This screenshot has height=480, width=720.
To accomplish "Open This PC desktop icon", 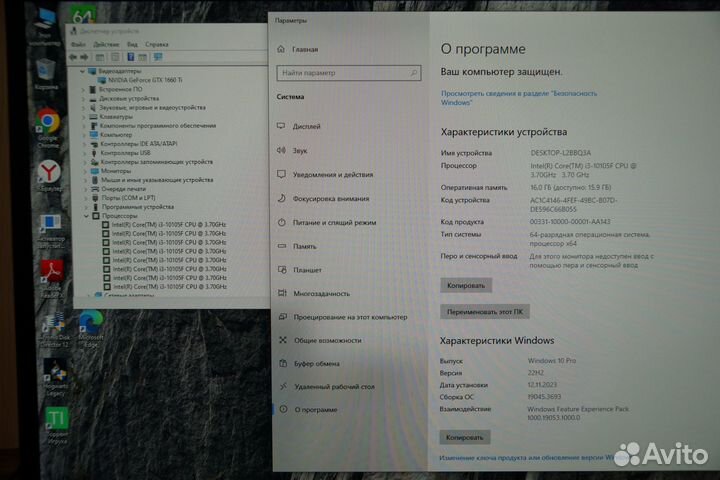I will point(45,22).
